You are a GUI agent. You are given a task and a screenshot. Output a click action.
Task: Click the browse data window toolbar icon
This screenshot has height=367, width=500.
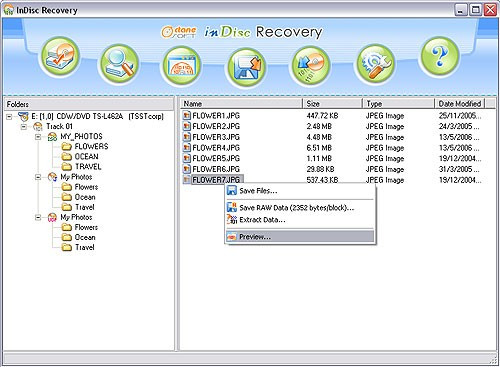pos(182,66)
